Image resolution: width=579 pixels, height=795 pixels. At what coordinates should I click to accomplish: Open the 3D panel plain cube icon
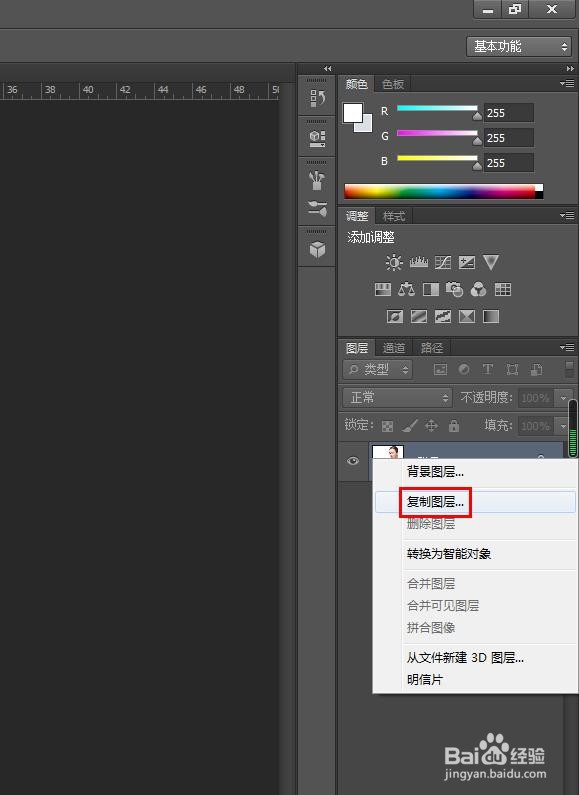(x=317, y=249)
